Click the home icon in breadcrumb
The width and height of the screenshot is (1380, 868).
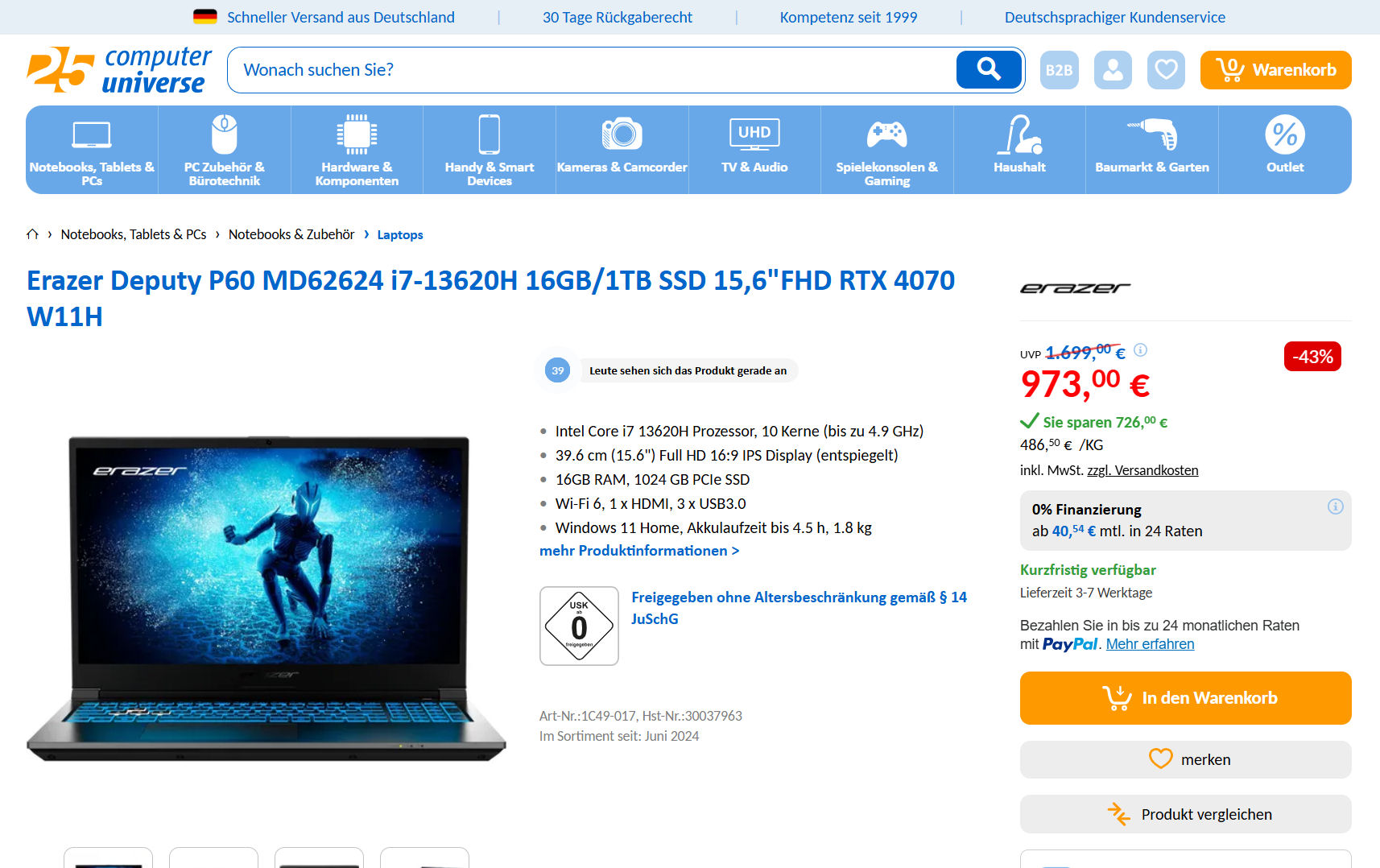click(32, 234)
